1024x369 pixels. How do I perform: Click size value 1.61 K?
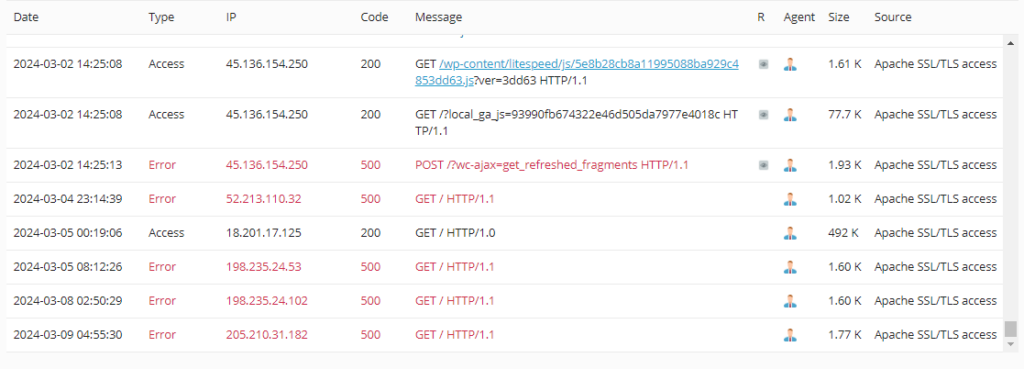845,65
